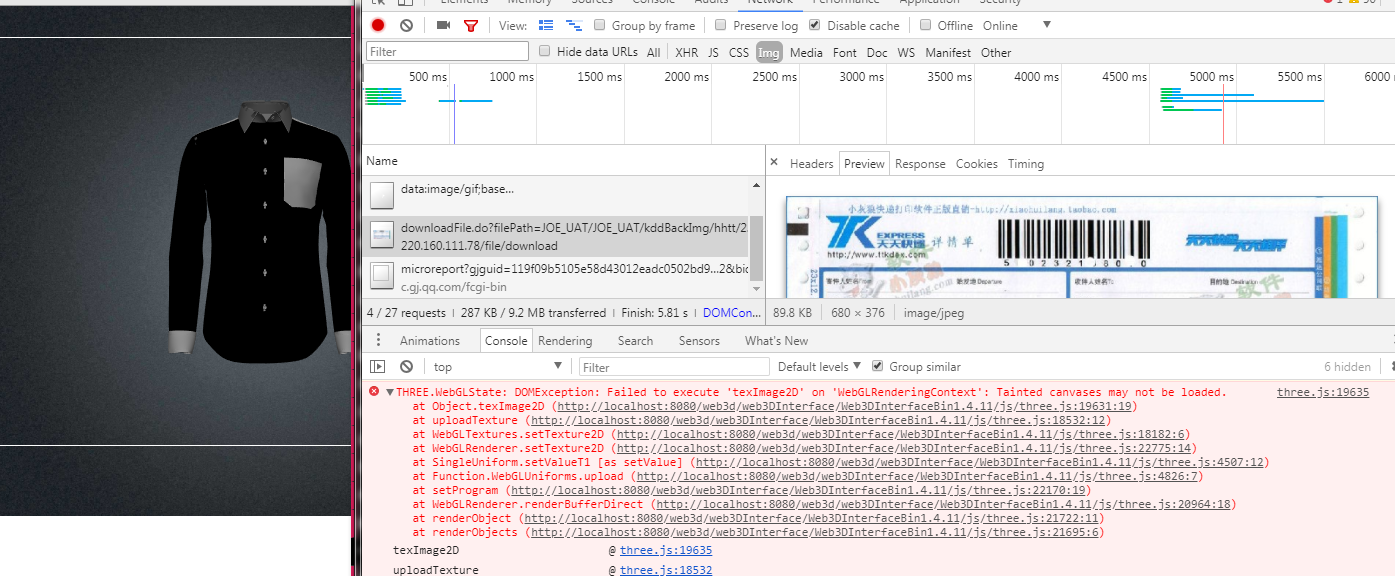Filter requests by JS
1395x576 pixels.
coord(713,52)
